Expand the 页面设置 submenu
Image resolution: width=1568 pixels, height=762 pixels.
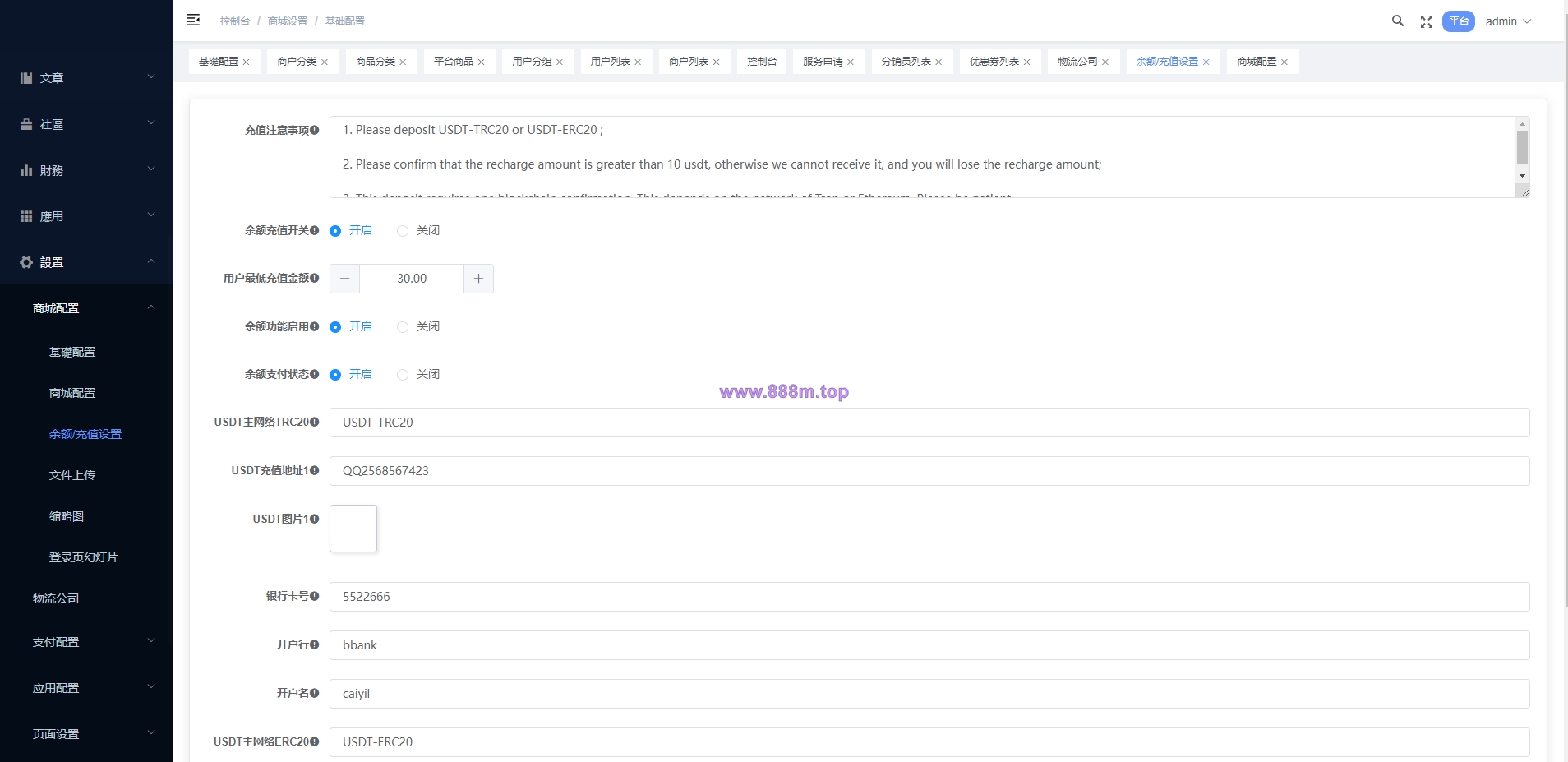(x=151, y=733)
